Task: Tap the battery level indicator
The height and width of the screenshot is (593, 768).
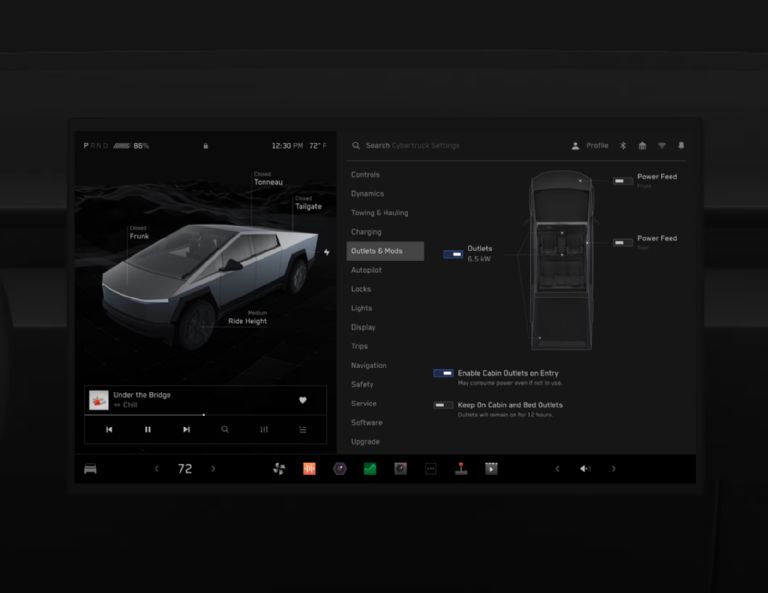Action: 131,145
